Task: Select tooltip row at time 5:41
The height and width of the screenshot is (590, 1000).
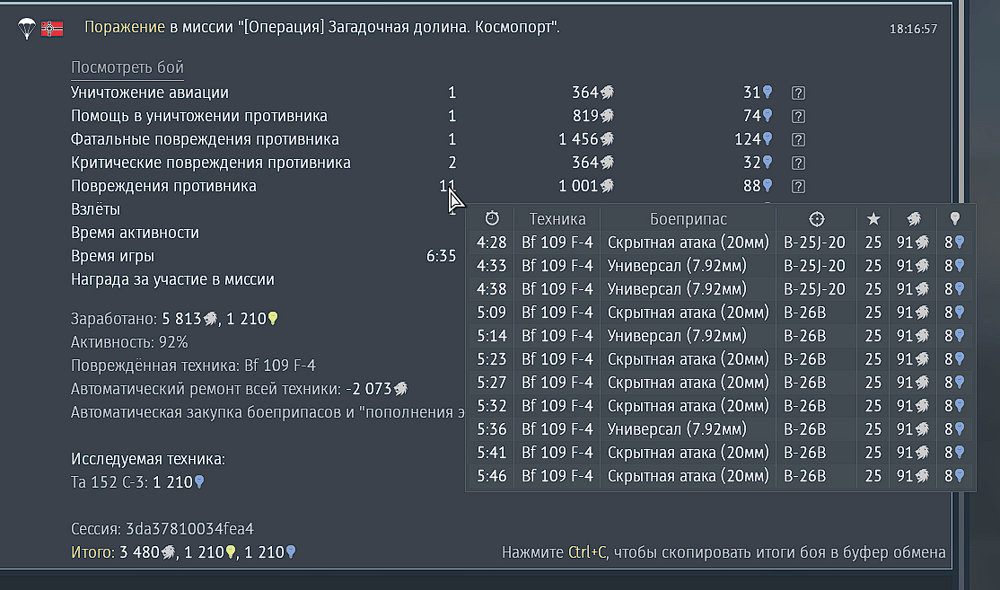Action: coord(720,452)
